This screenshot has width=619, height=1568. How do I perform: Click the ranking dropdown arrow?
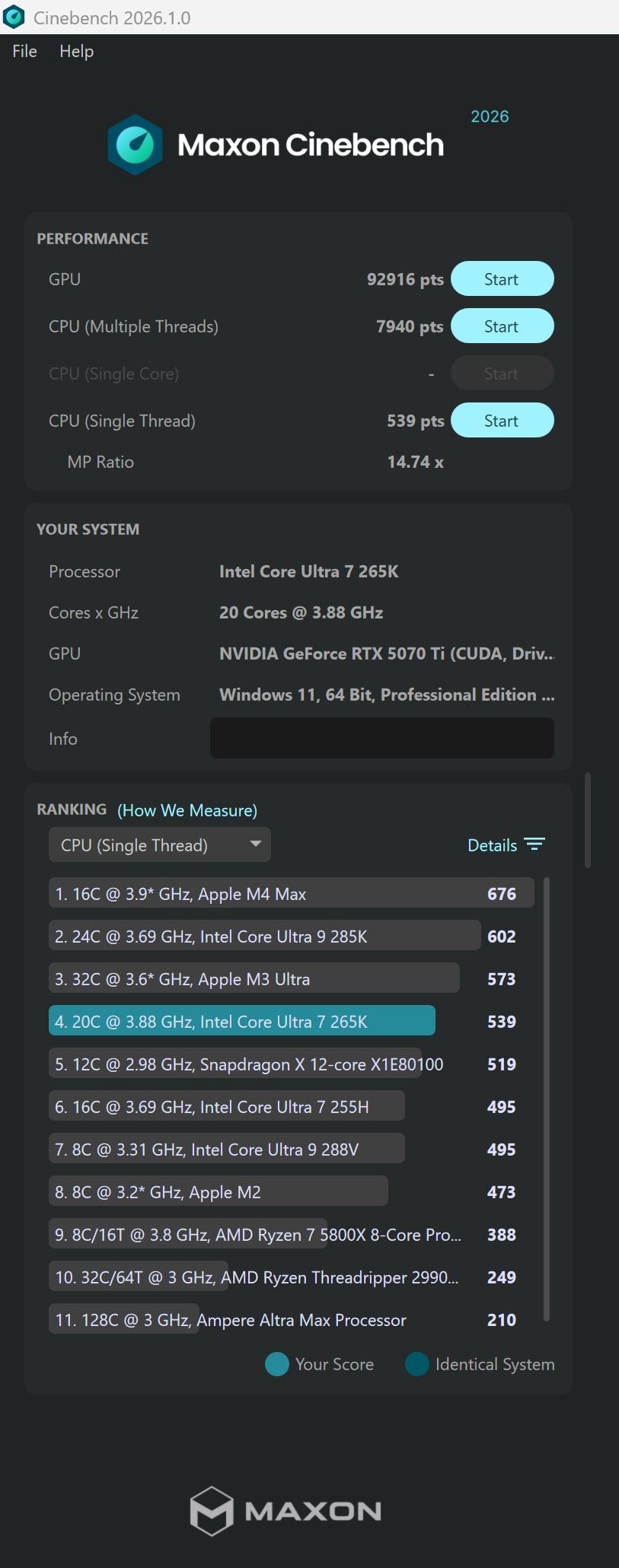256,844
